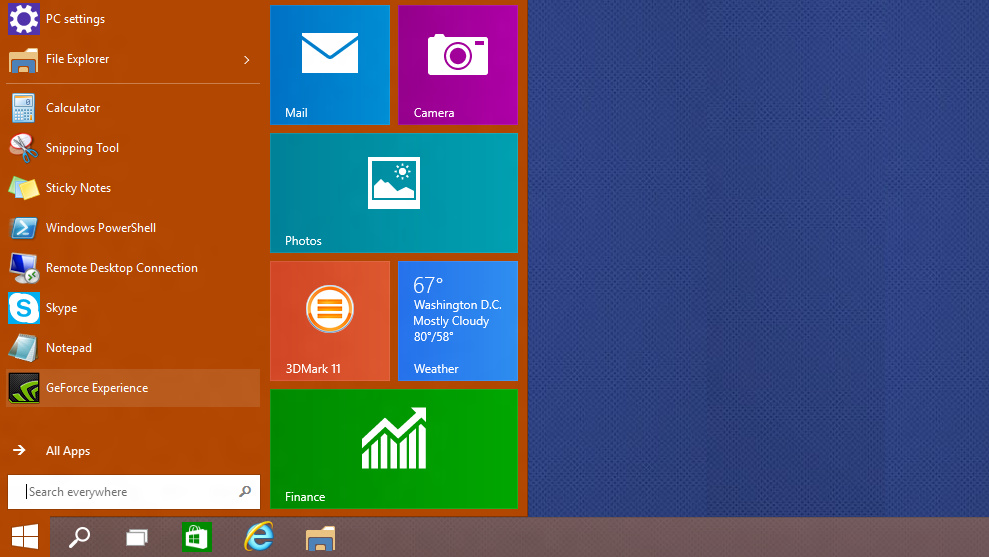Click the Windows PowerShell label
989x557 pixels.
click(x=101, y=228)
